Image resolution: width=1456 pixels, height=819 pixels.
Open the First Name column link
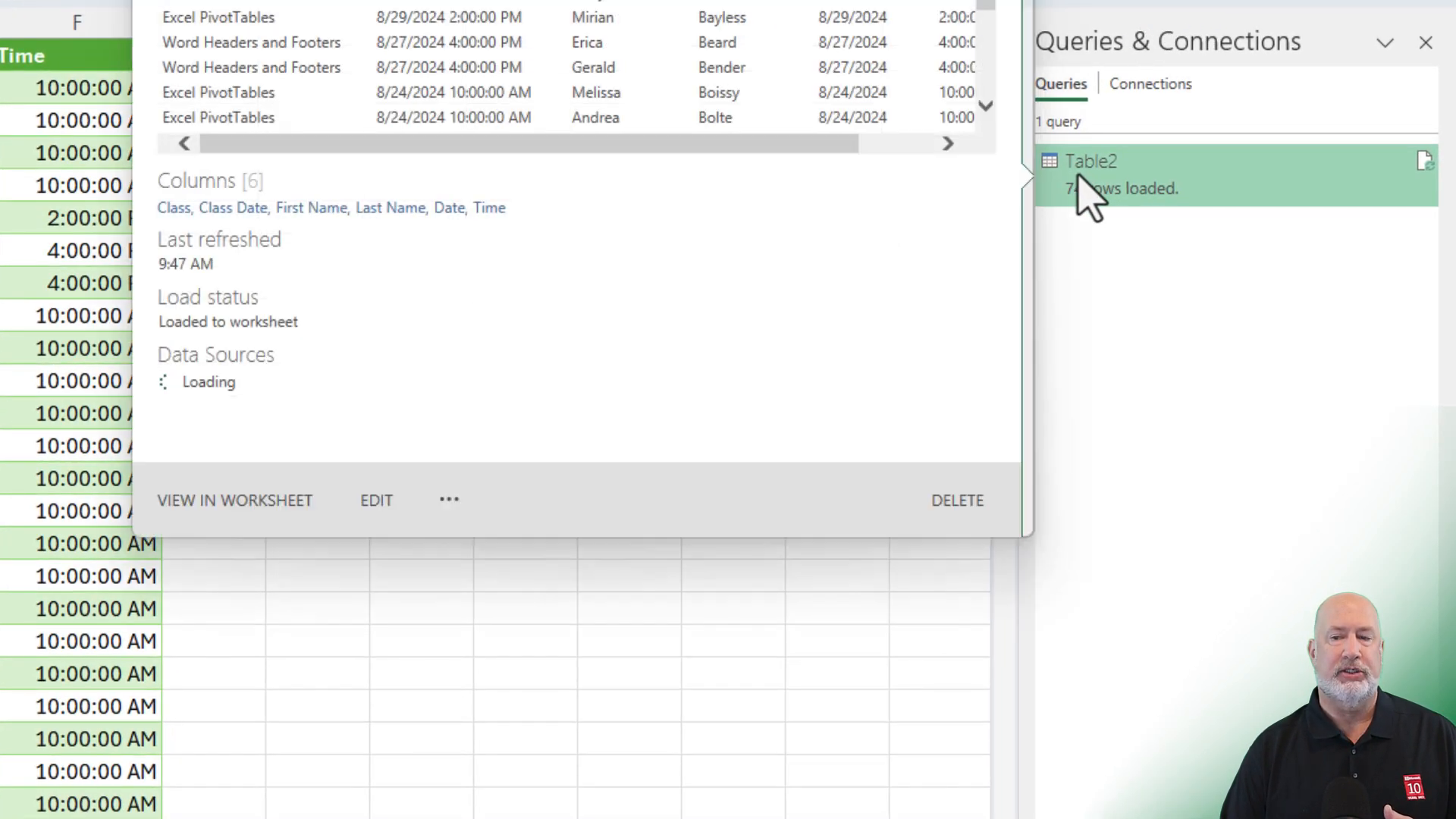pos(311,207)
